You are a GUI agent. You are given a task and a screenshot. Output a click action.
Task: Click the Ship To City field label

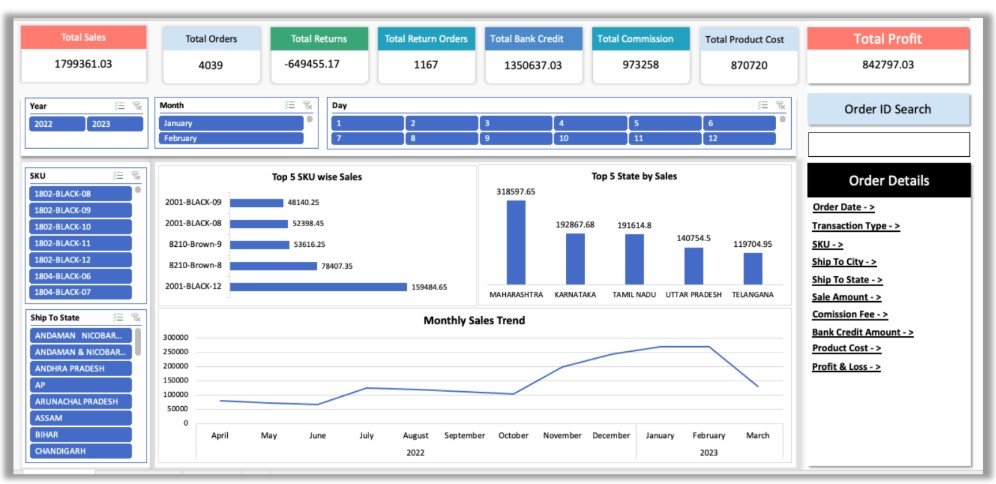click(x=844, y=262)
